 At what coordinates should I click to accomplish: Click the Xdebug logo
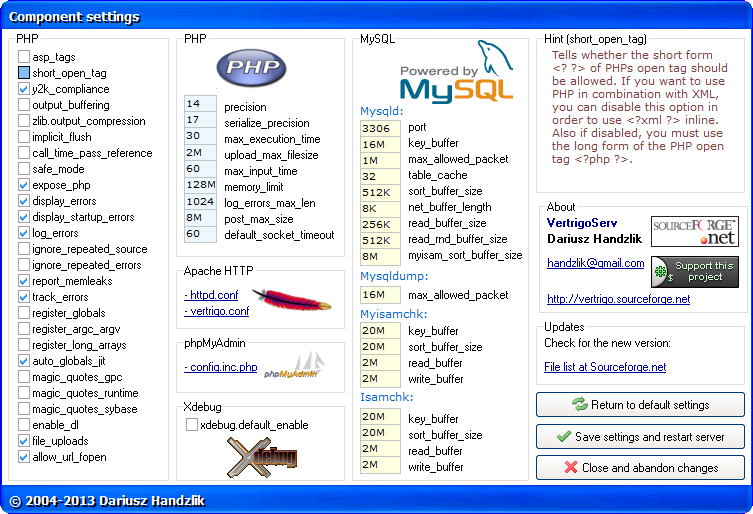pos(262,457)
